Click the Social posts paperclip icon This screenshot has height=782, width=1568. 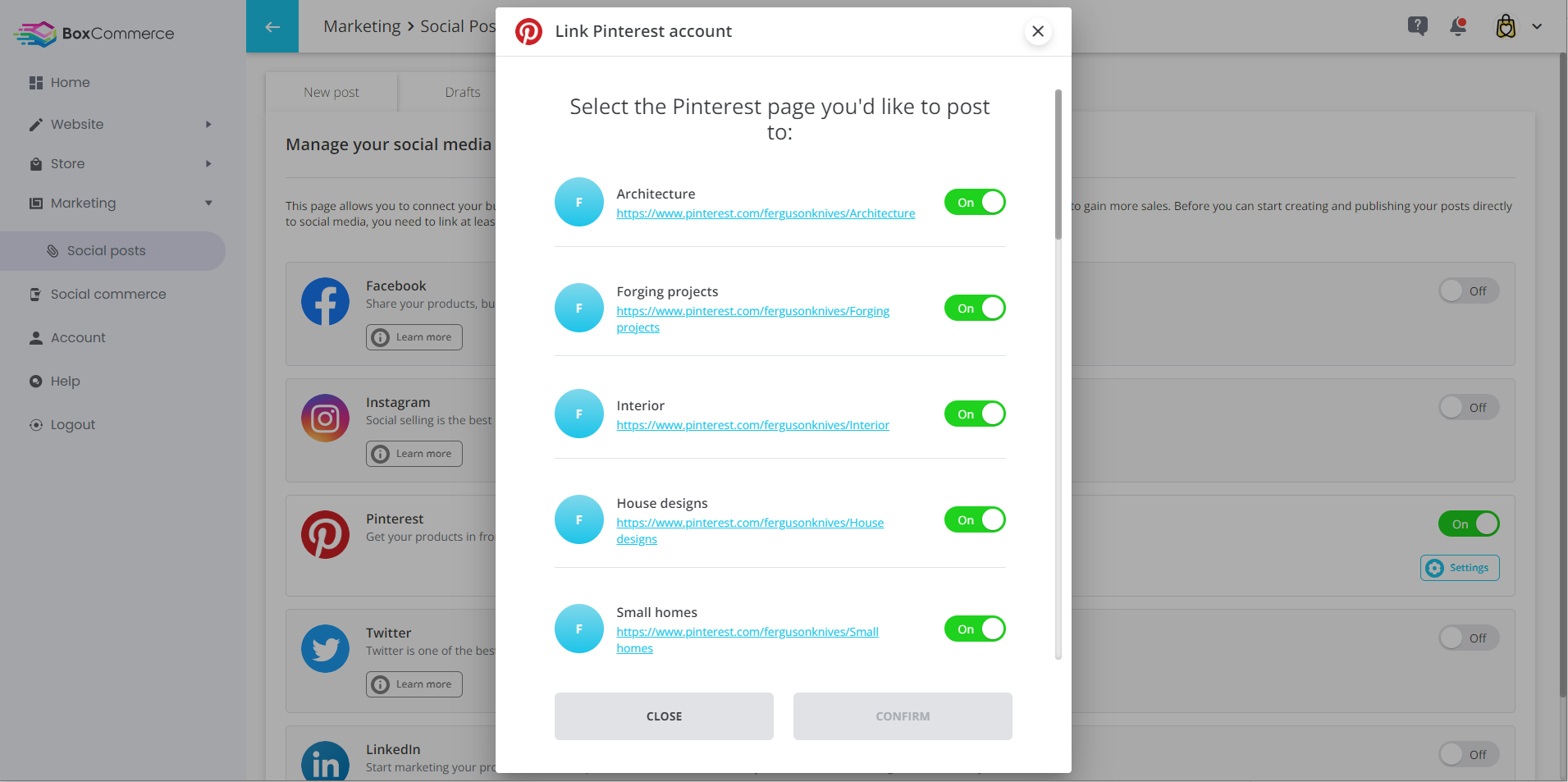click(53, 251)
